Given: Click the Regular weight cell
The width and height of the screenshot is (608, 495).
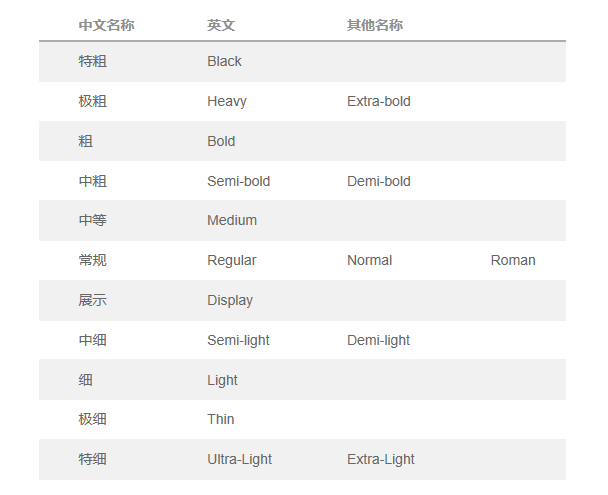Looking at the screenshot, I should (x=231, y=260).
